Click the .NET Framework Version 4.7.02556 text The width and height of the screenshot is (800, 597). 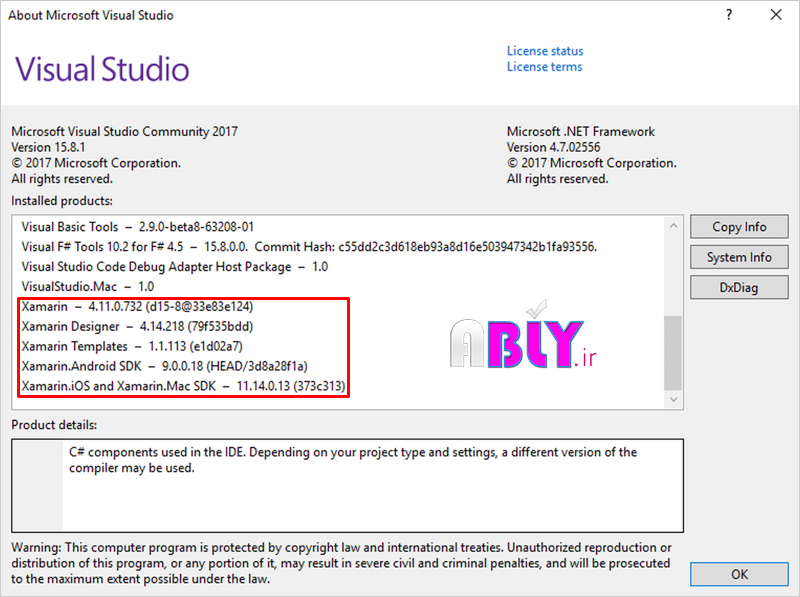554,147
